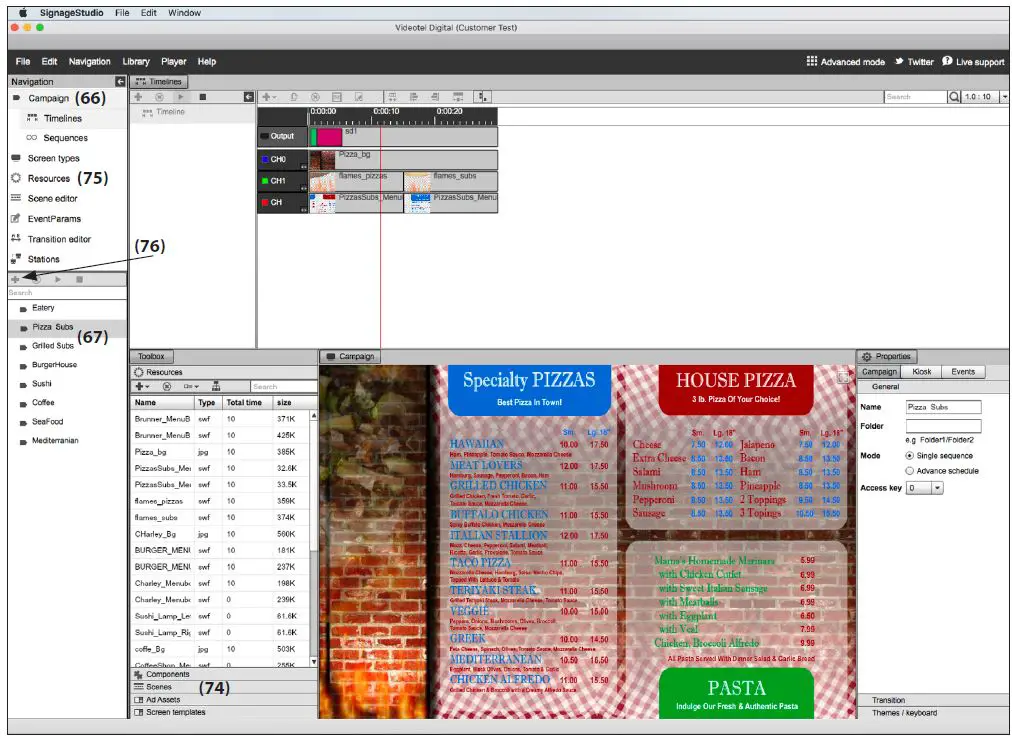Play the timeline from timeline list toolbar
This screenshot has height=740, width=1012.
click(x=181, y=97)
